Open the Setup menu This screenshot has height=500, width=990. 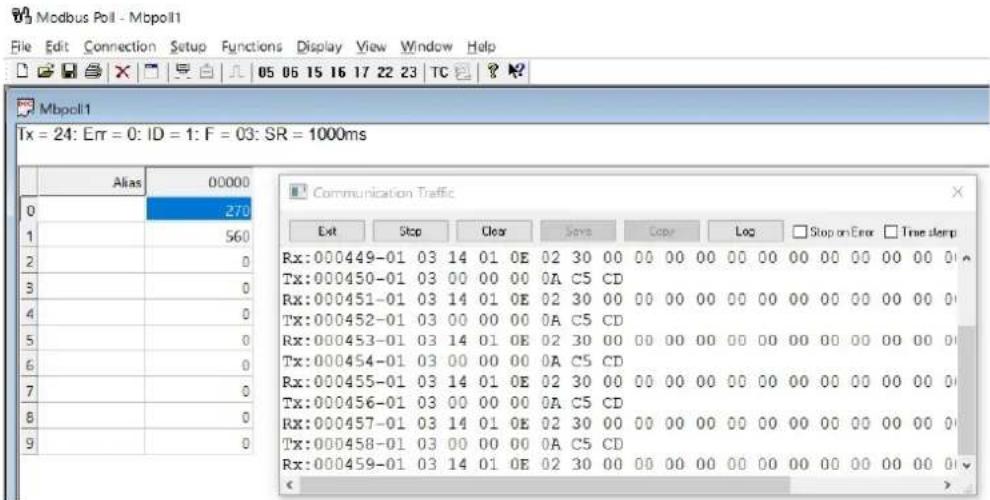[188, 47]
